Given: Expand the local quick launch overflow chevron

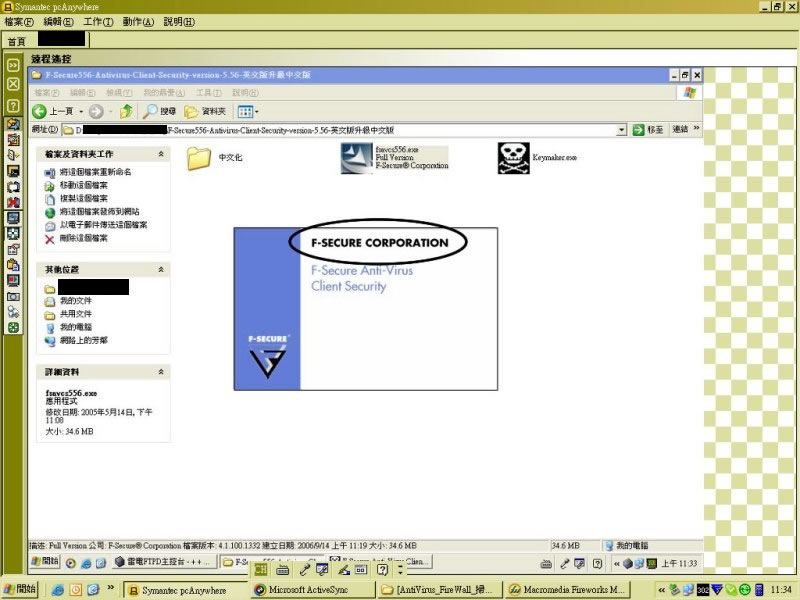Looking at the screenshot, I should tap(111, 588).
